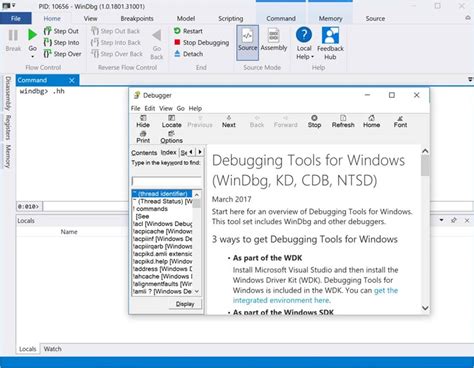The height and width of the screenshot is (368, 474).
Task: Click Step Out Back
Action: (x=115, y=31)
